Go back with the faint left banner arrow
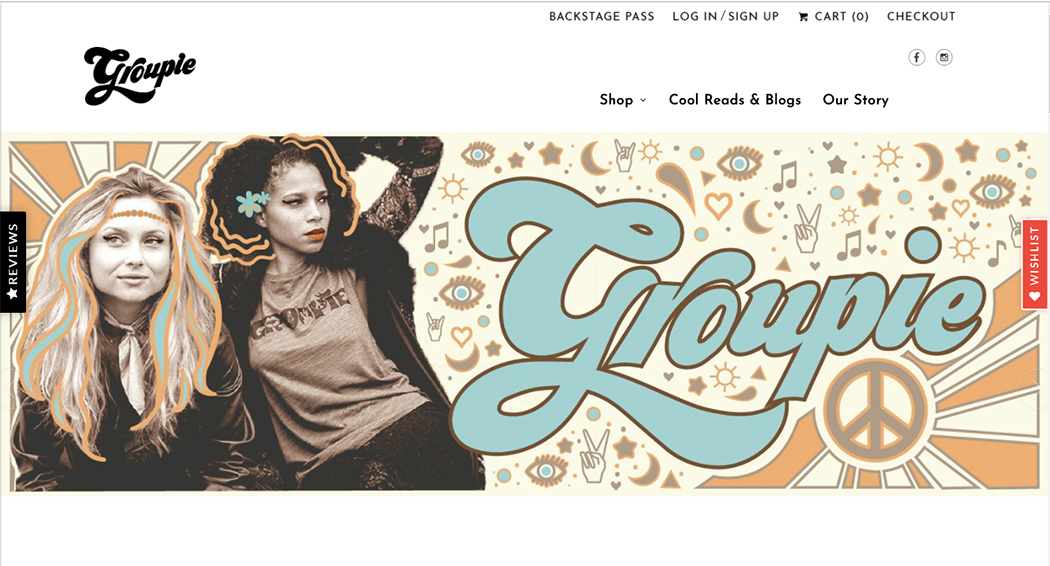 (x=7, y=388)
